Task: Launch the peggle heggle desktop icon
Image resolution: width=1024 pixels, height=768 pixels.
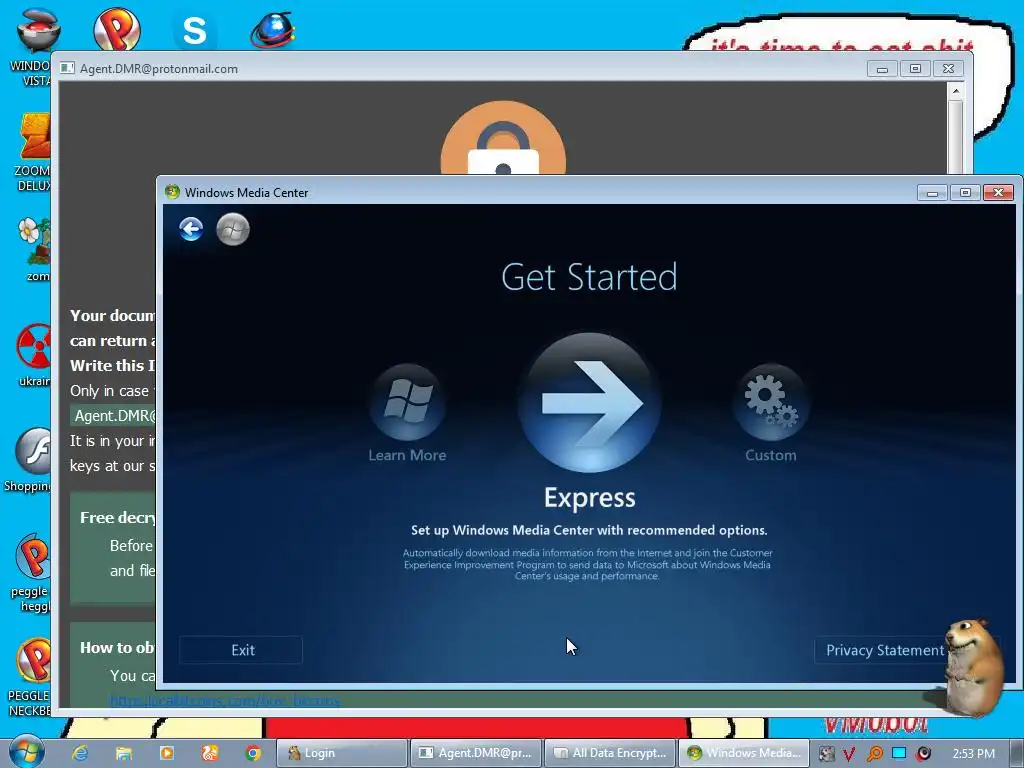Action: 31,573
